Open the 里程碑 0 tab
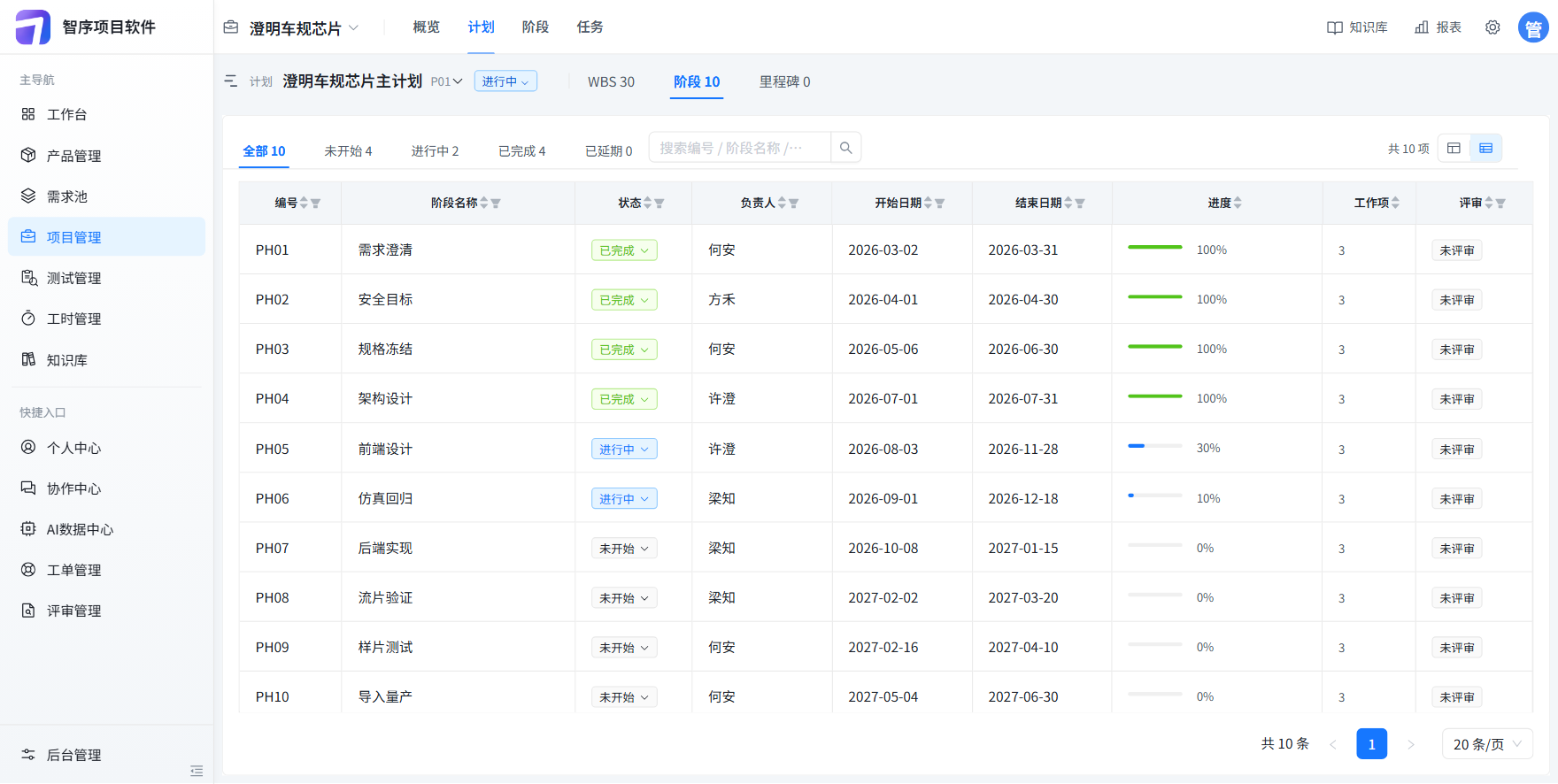 click(x=784, y=81)
